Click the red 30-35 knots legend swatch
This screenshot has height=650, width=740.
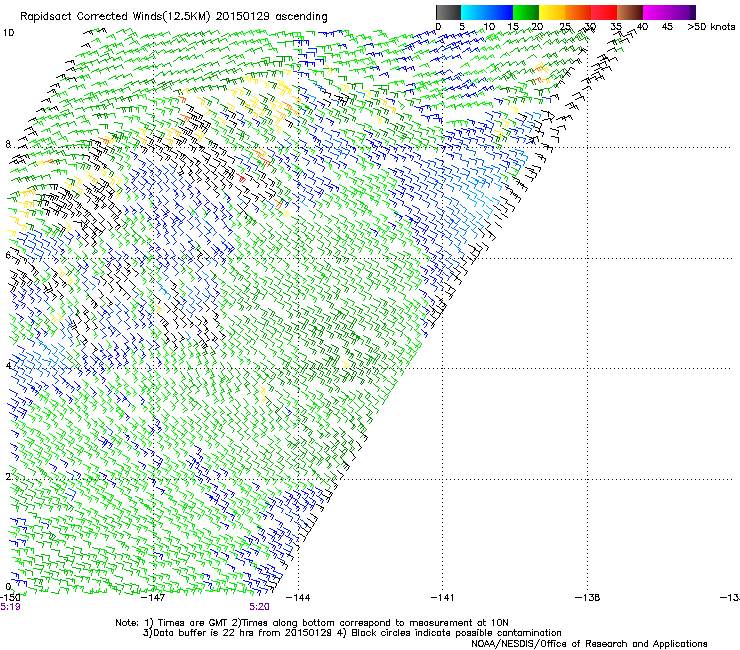pyautogui.click(x=604, y=12)
